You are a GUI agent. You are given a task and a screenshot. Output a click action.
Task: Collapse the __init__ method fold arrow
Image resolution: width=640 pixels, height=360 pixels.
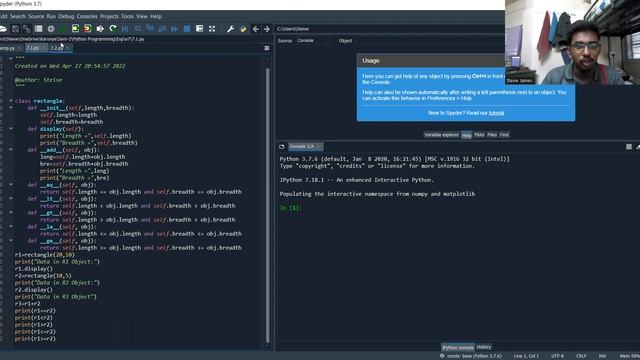(11, 108)
